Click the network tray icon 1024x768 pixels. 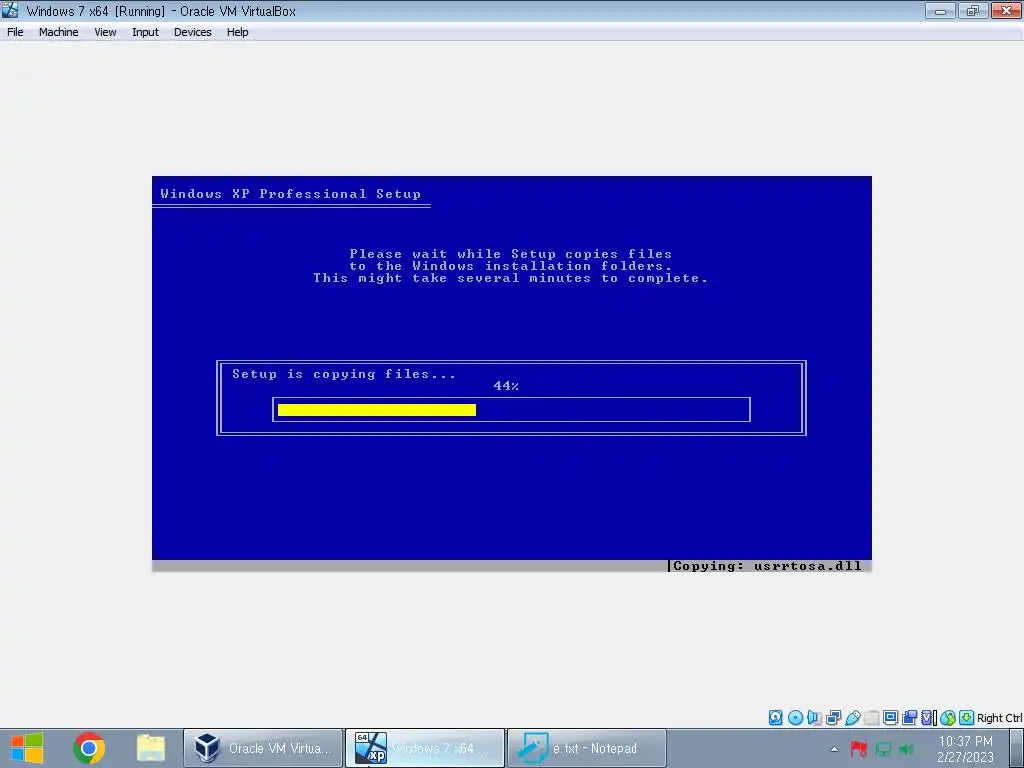click(x=883, y=748)
